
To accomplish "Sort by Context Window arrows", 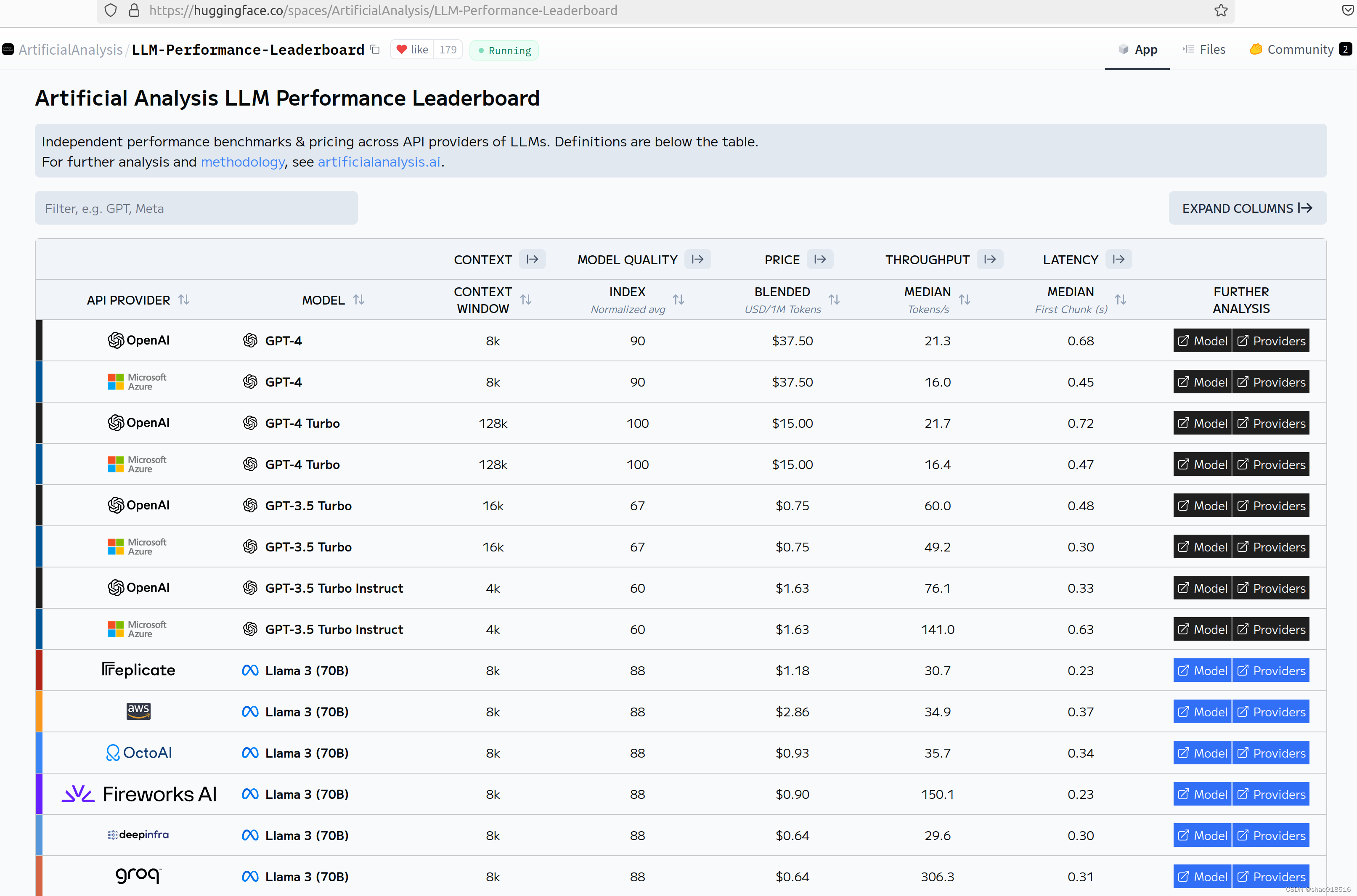I will pyautogui.click(x=526, y=300).
